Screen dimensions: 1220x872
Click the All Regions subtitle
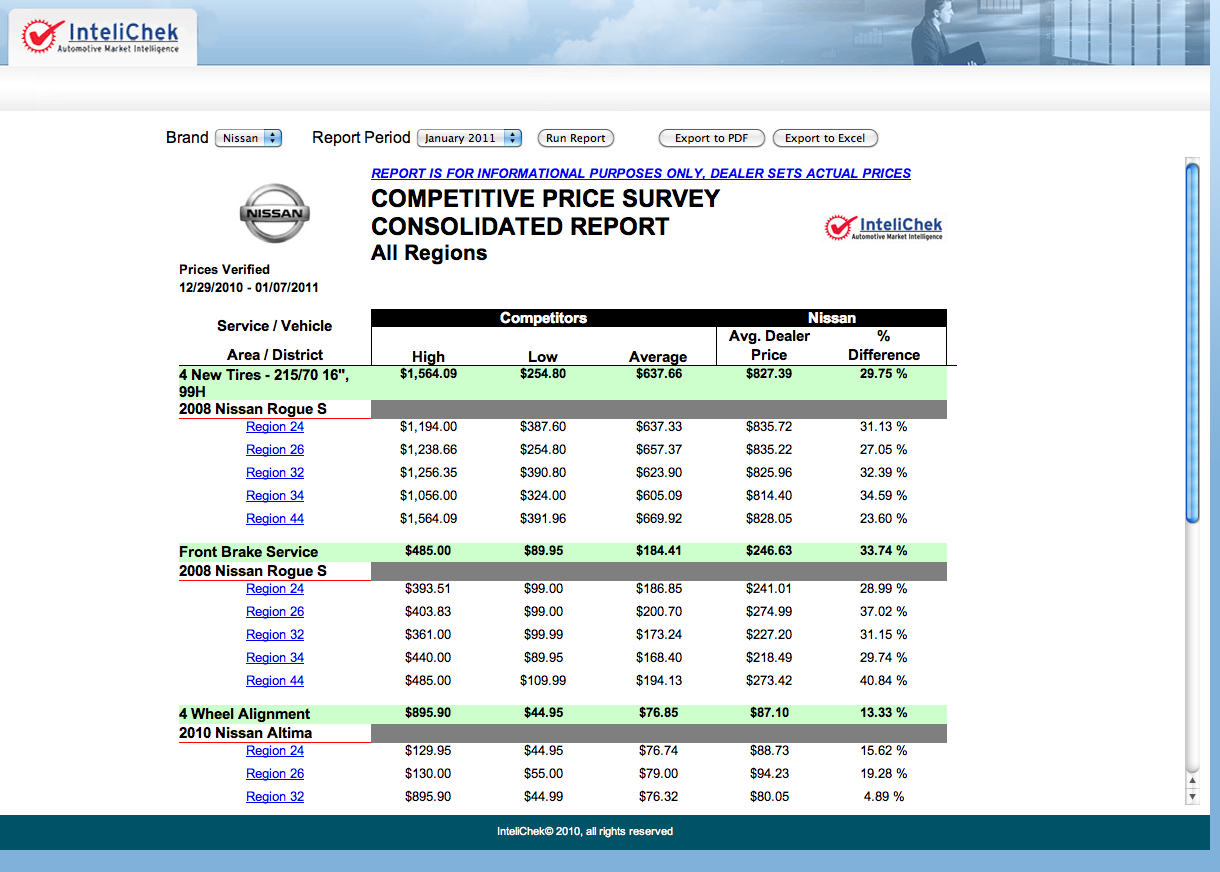pyautogui.click(x=429, y=253)
